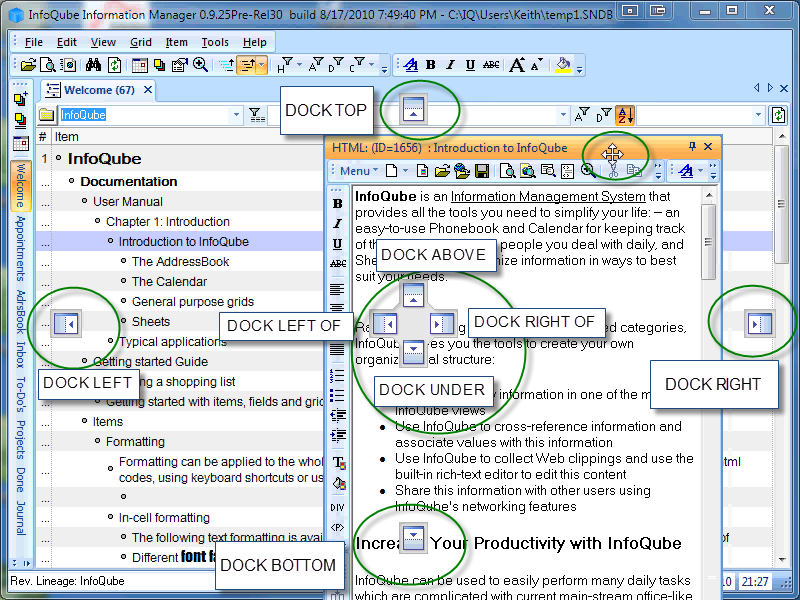Open font style dropdown arrow in HTML pane
This screenshot has height=600, width=800.
point(700,170)
